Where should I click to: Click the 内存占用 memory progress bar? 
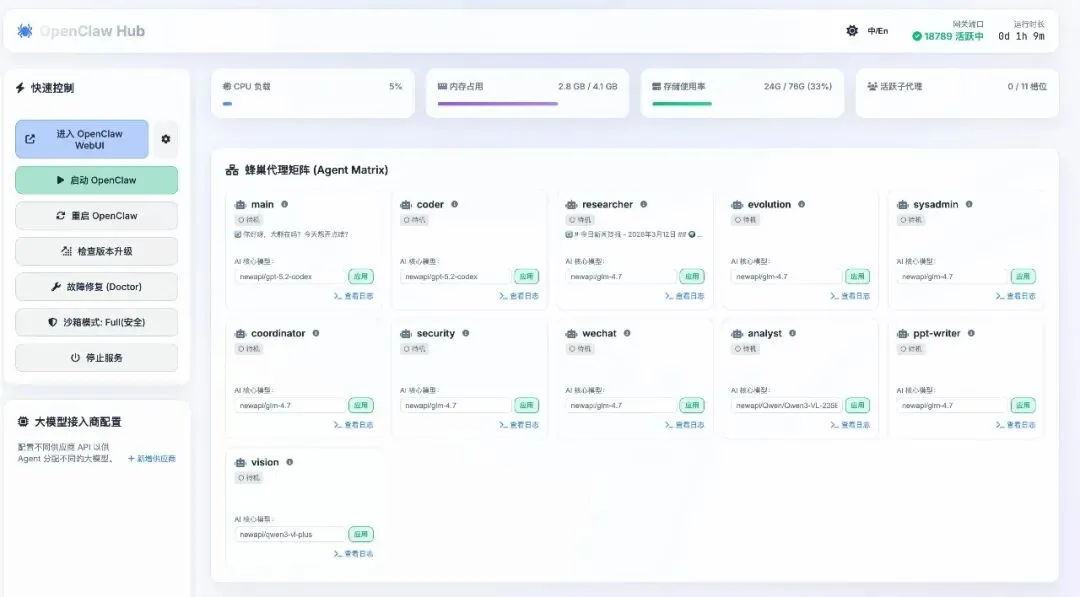click(528, 104)
